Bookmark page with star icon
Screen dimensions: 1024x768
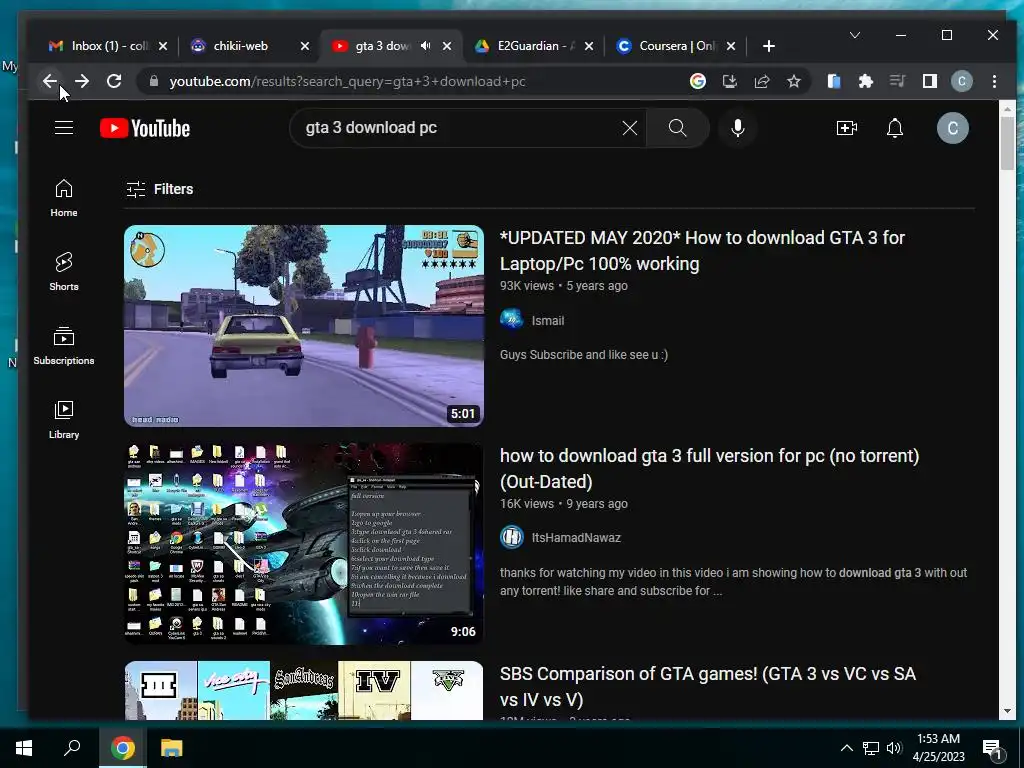pyautogui.click(x=793, y=81)
